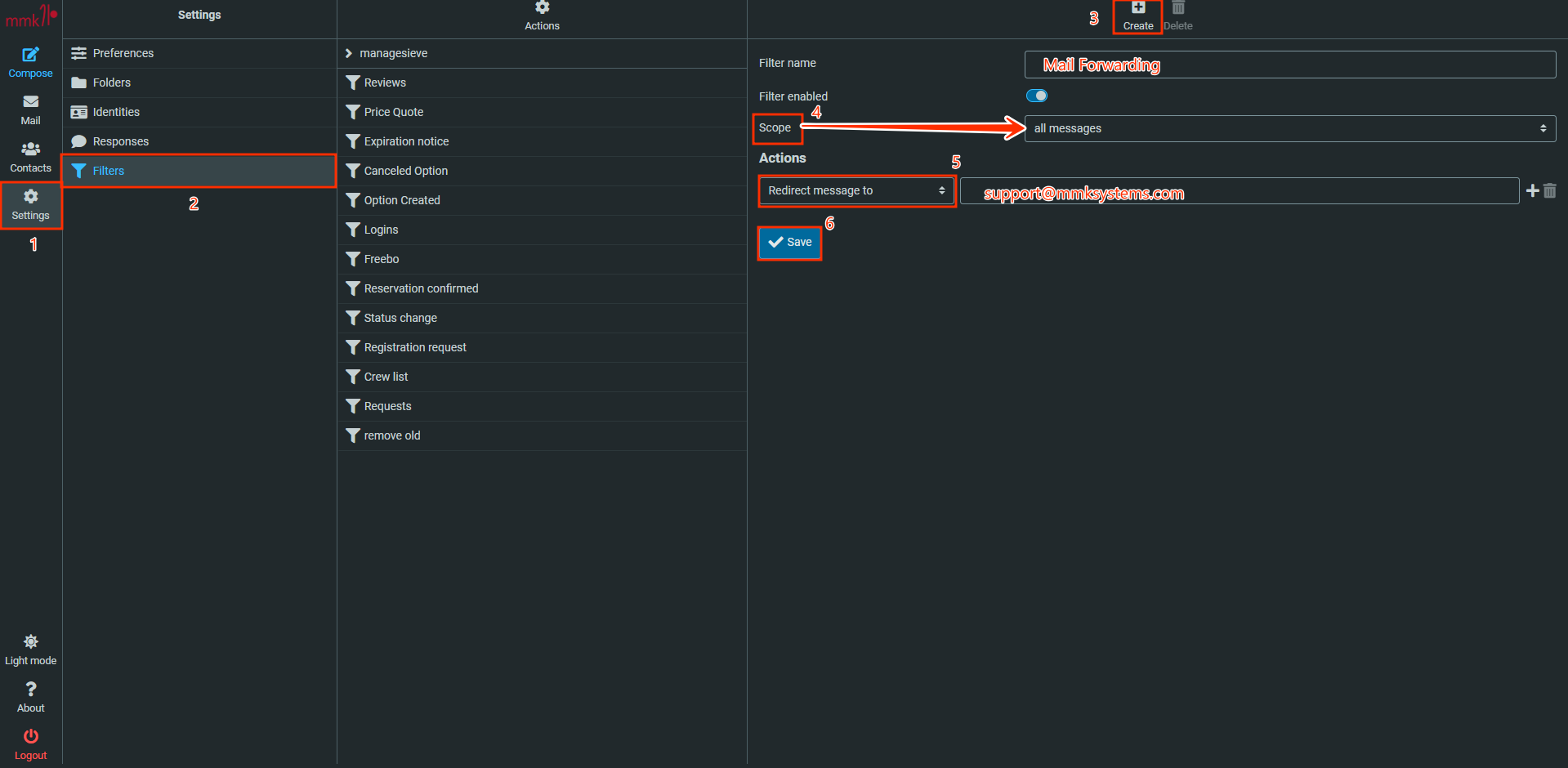
Task: Select the Requests filter
Action: point(543,406)
